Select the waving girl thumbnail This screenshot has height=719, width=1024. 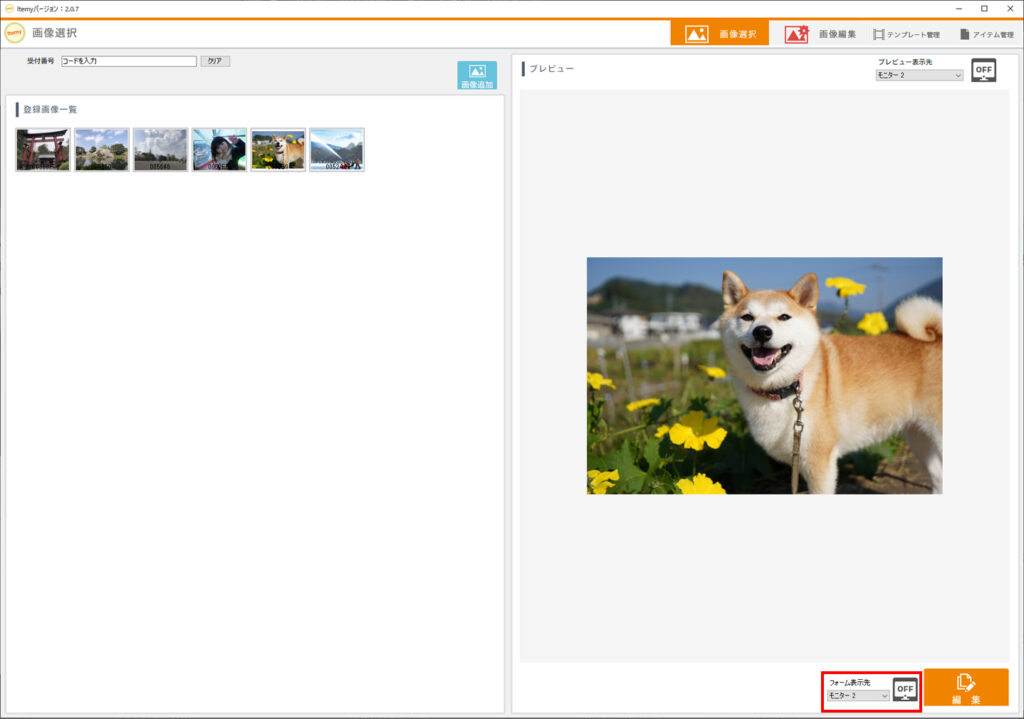point(219,150)
